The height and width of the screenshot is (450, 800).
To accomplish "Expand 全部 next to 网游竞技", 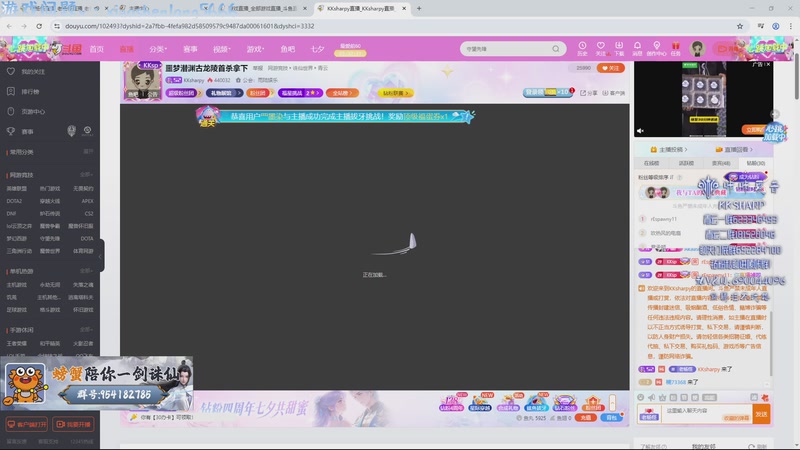I will point(86,174).
